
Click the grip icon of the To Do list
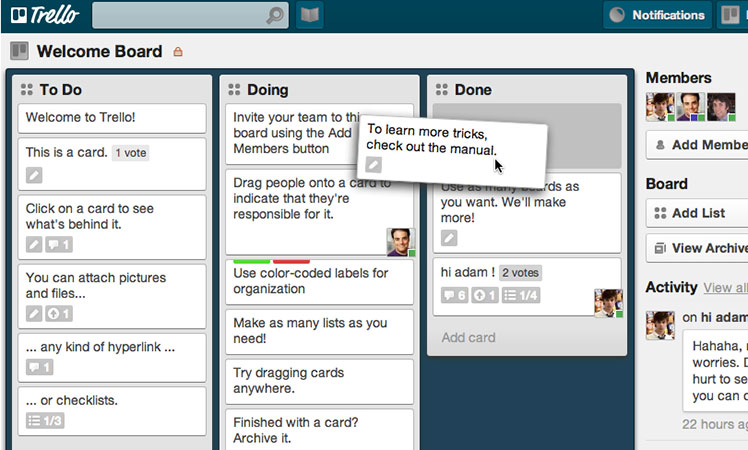pyautogui.click(x=27, y=89)
